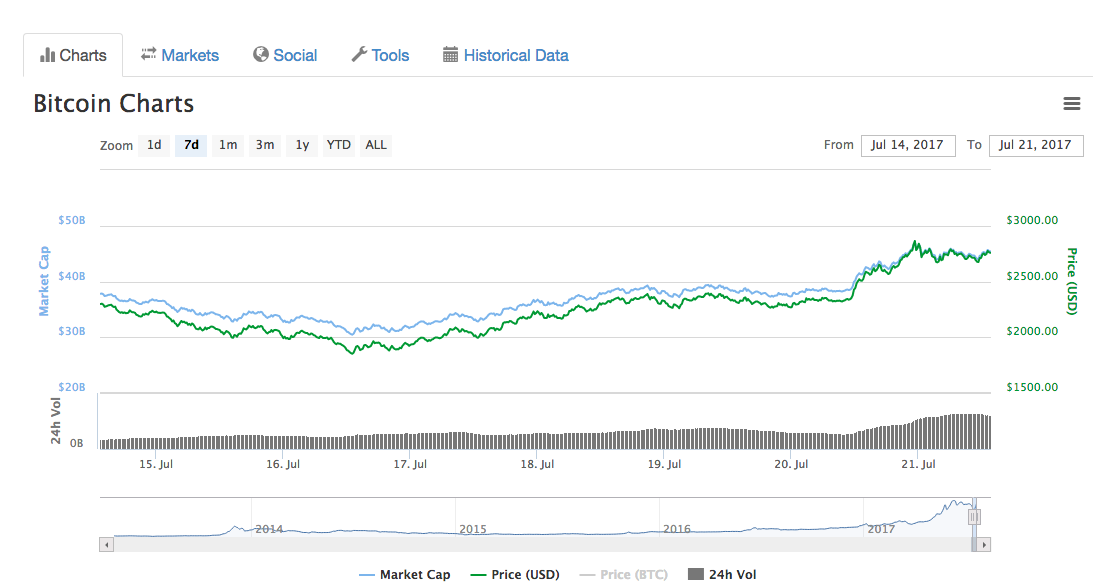Click 2014 in the navigator timeline
The height and width of the screenshot is (582, 1114).
pos(269,529)
